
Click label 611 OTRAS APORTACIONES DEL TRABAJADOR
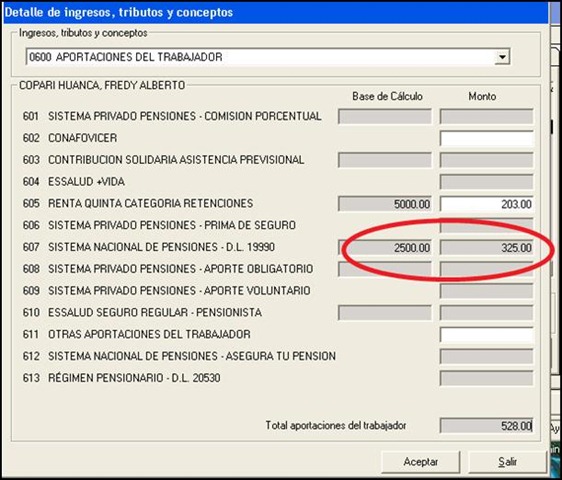click(x=137, y=334)
